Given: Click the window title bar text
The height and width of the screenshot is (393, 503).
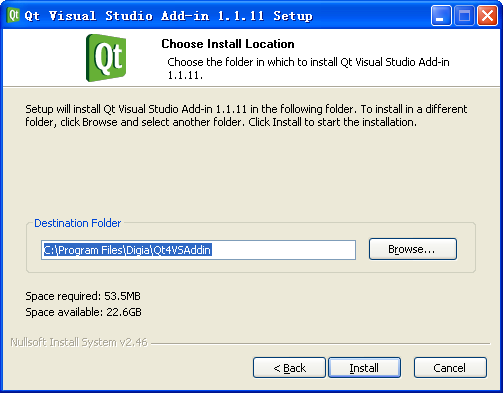Looking at the screenshot, I should [169, 16].
